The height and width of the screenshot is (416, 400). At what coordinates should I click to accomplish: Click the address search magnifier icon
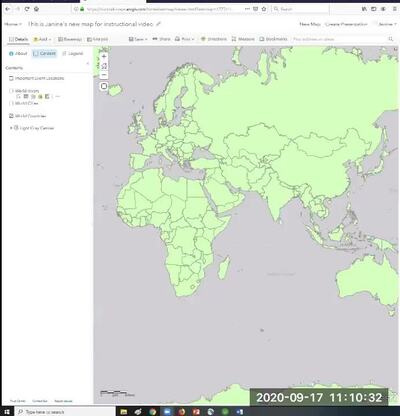coord(390,39)
